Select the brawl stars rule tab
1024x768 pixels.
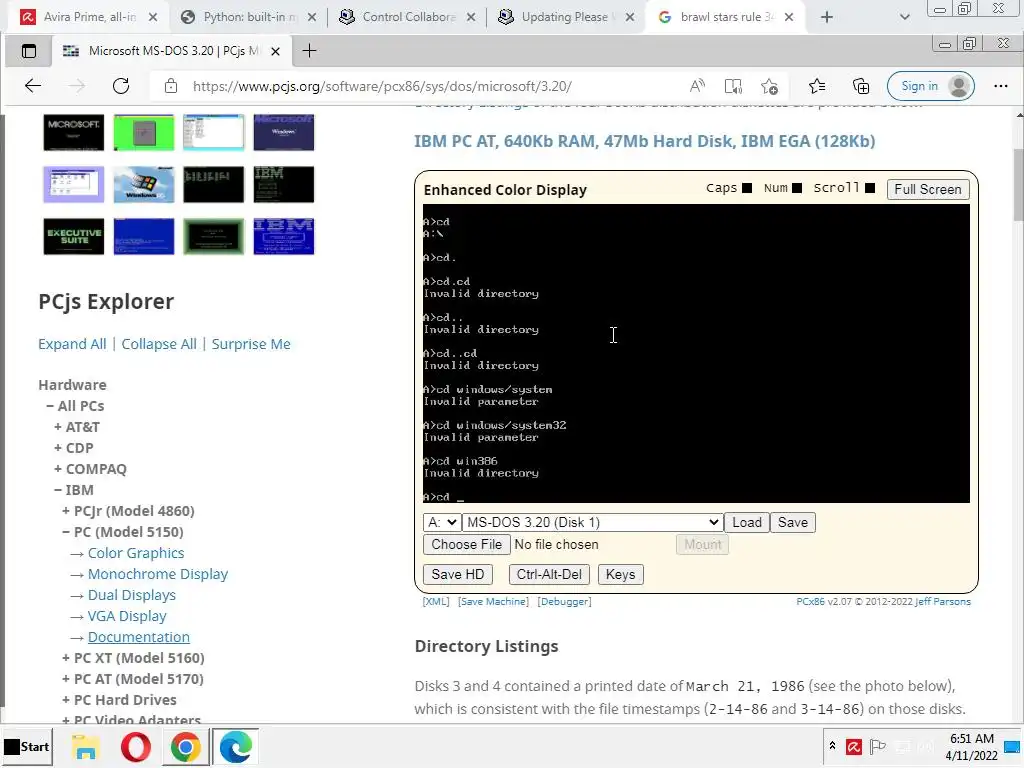pos(726,17)
